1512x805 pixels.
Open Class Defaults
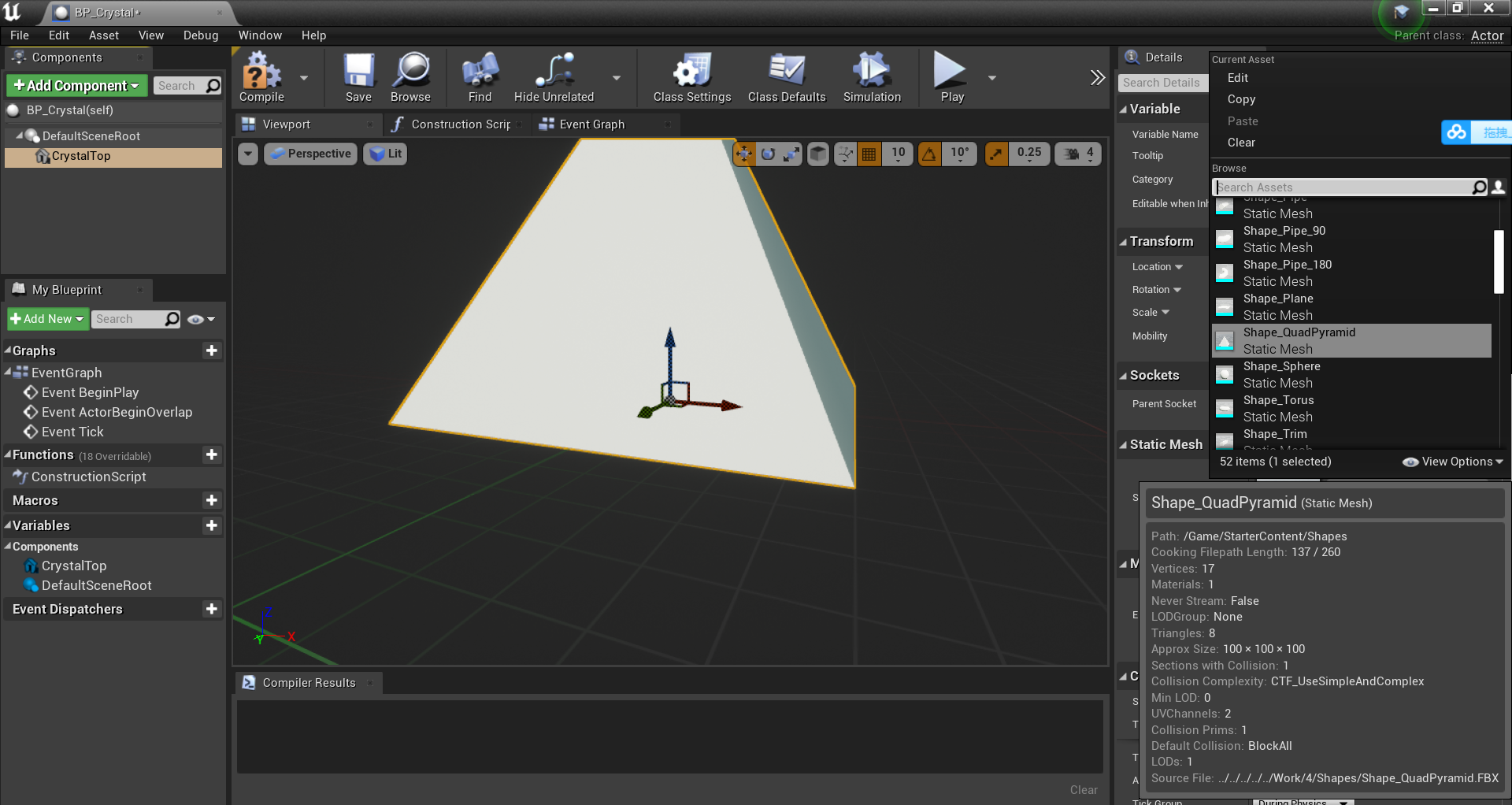[787, 77]
